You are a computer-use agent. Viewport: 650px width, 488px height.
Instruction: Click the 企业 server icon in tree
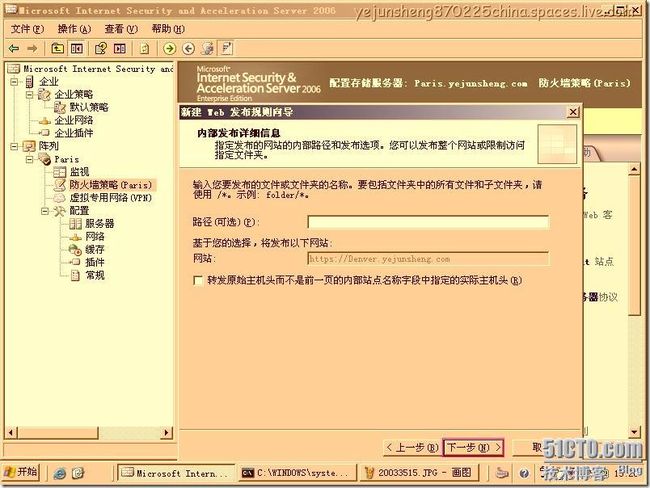29,82
